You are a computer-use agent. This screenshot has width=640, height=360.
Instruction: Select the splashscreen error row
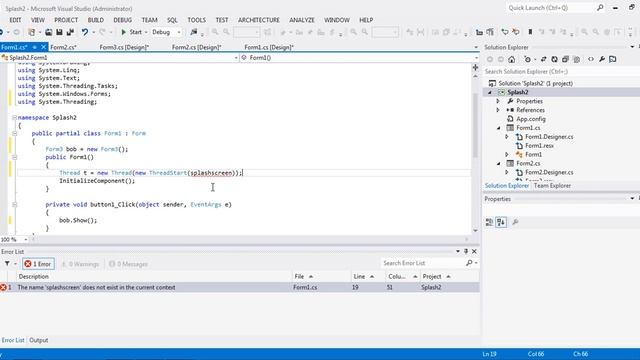tap(240, 287)
